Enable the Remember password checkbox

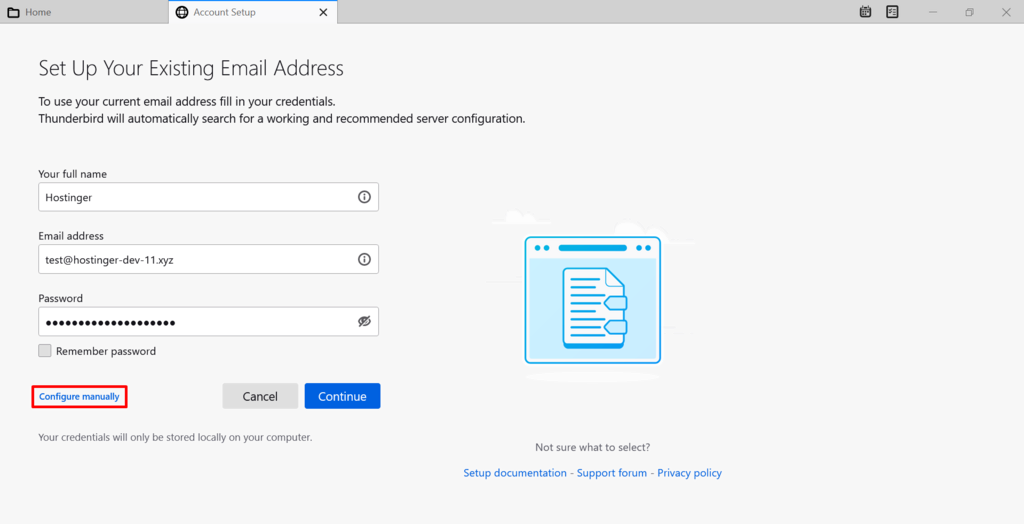tap(44, 351)
